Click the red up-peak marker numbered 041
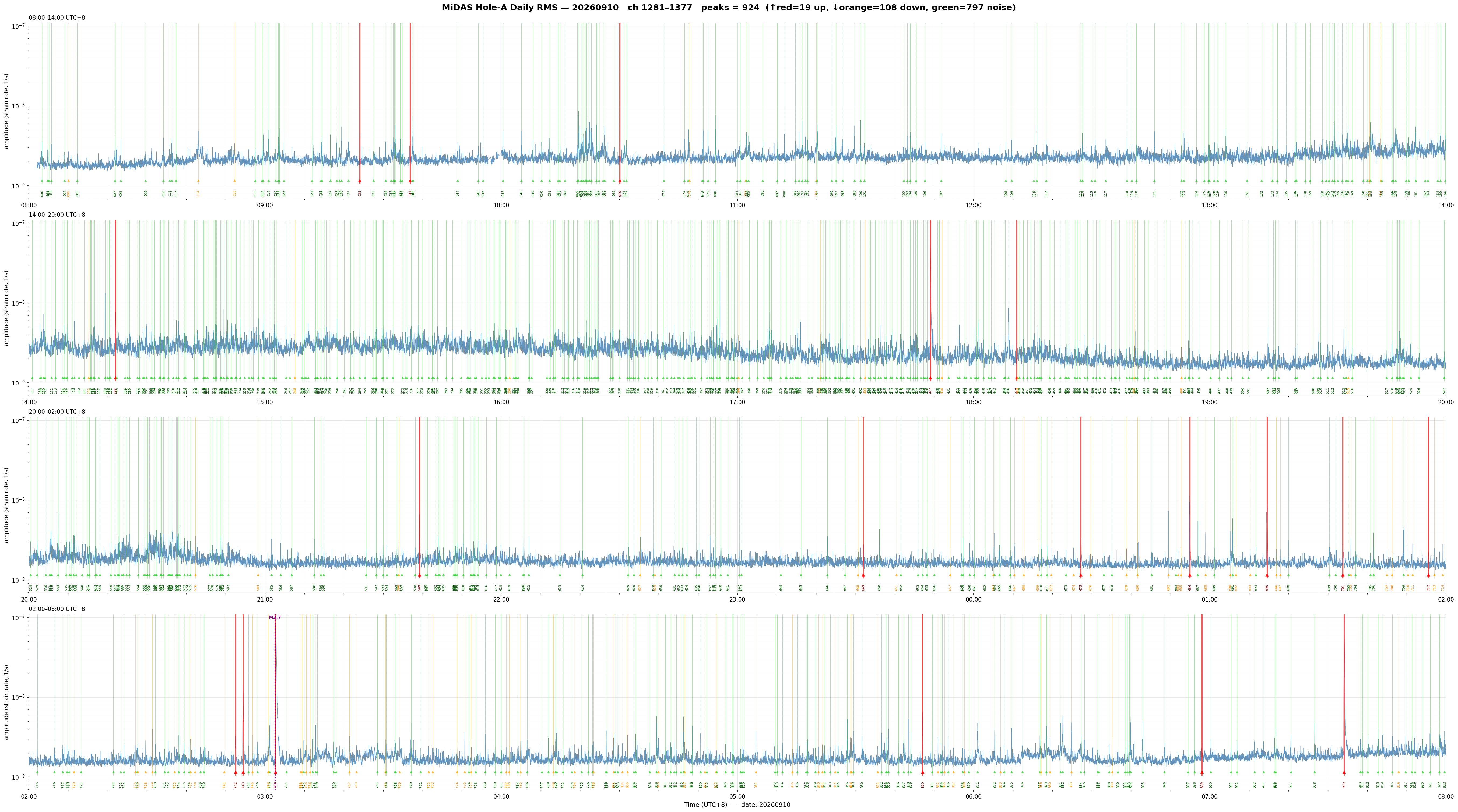The width and height of the screenshot is (1458, 812). click(410, 181)
